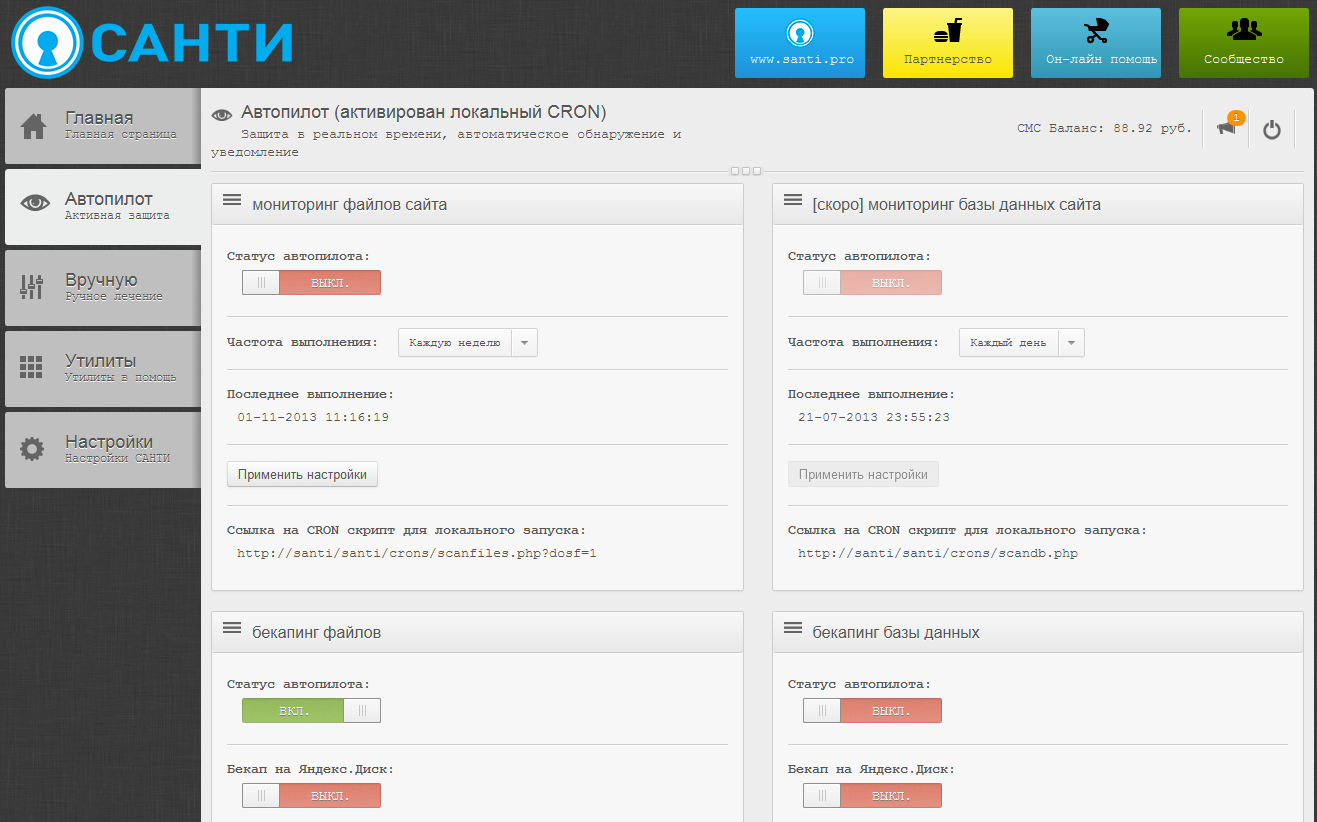Click the home icon in sidebar

tap(33, 126)
